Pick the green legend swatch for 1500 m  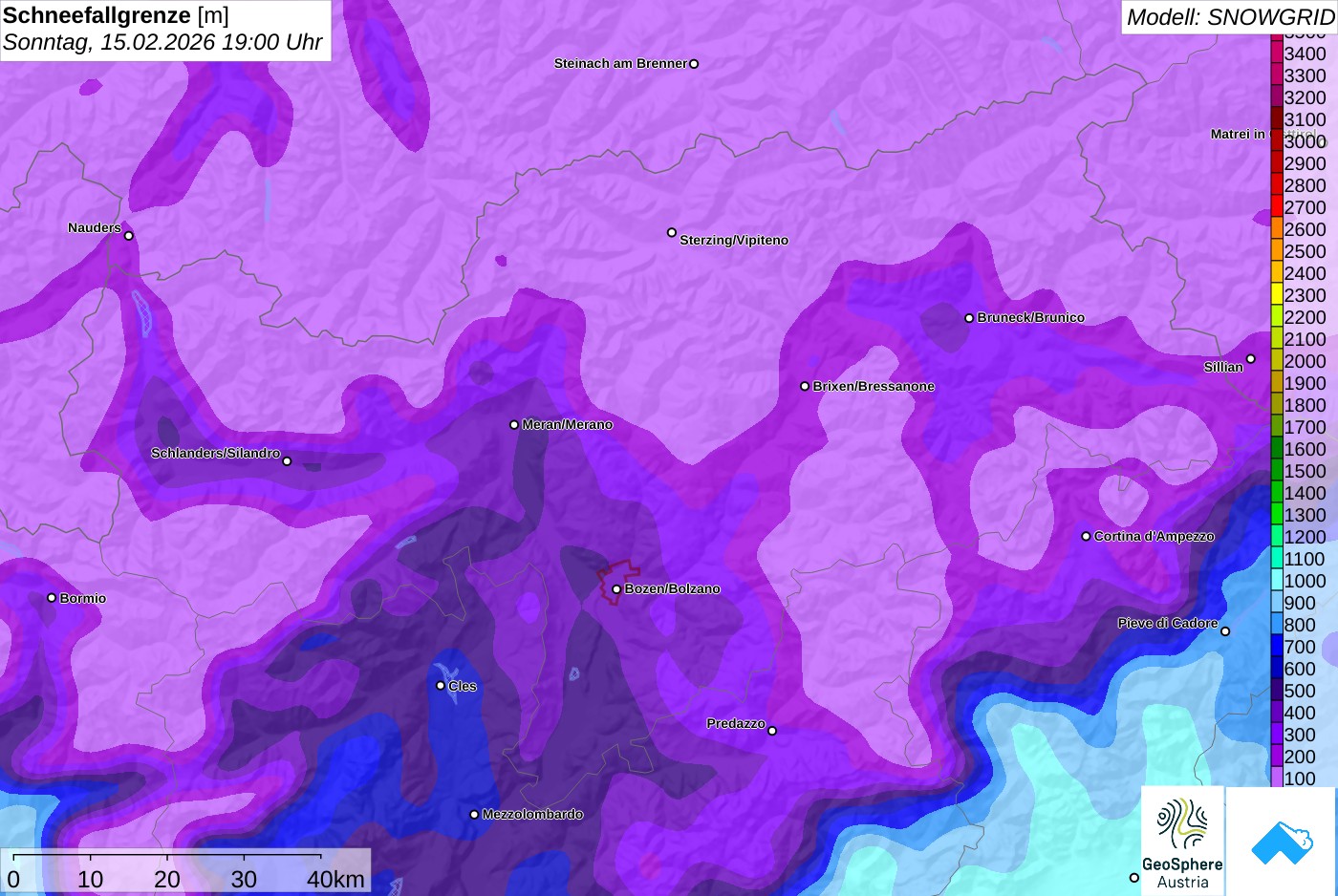click(1277, 471)
